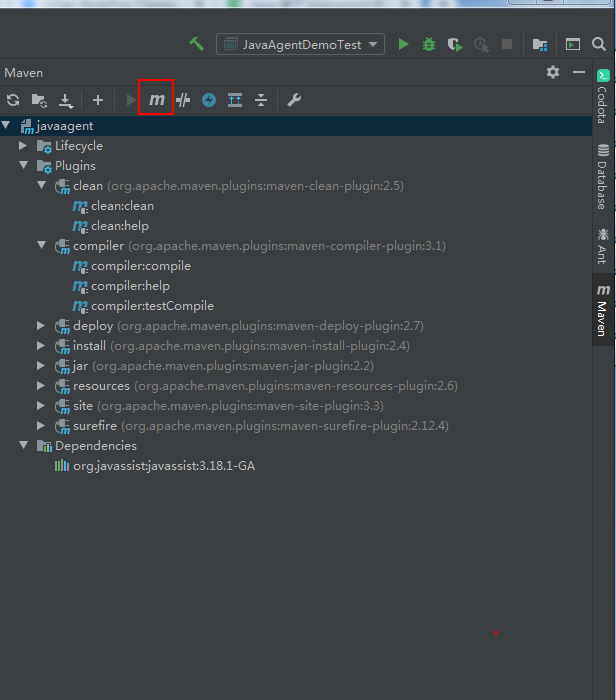
Task: Open Maven panel gear options
Action: [553, 72]
